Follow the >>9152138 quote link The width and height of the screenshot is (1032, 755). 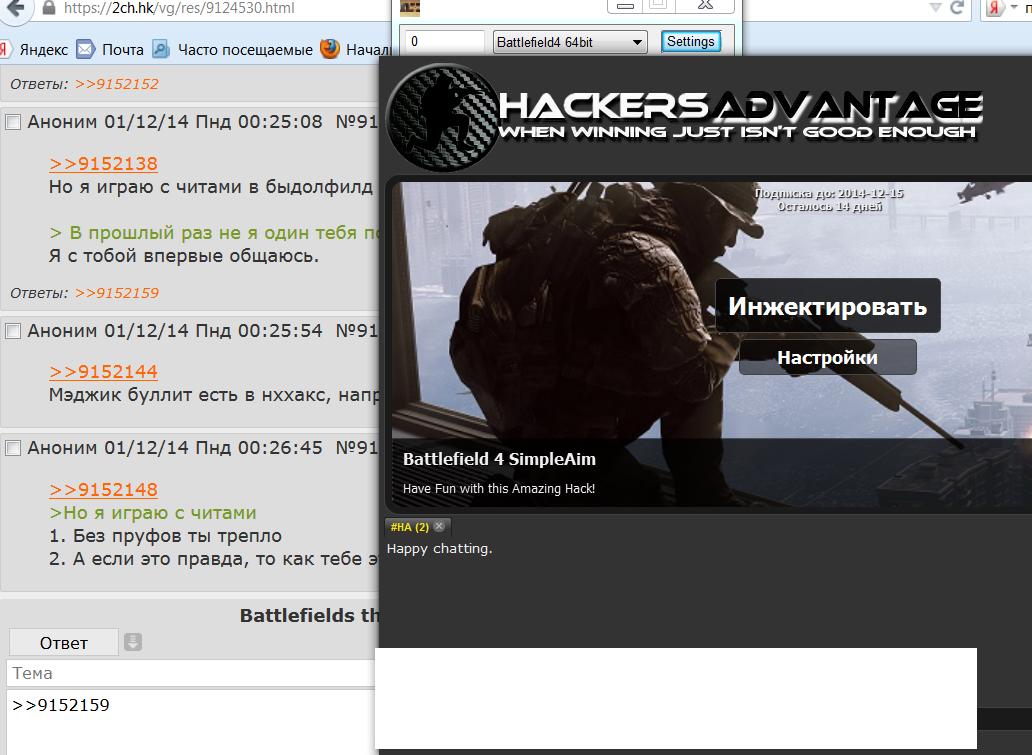103,163
